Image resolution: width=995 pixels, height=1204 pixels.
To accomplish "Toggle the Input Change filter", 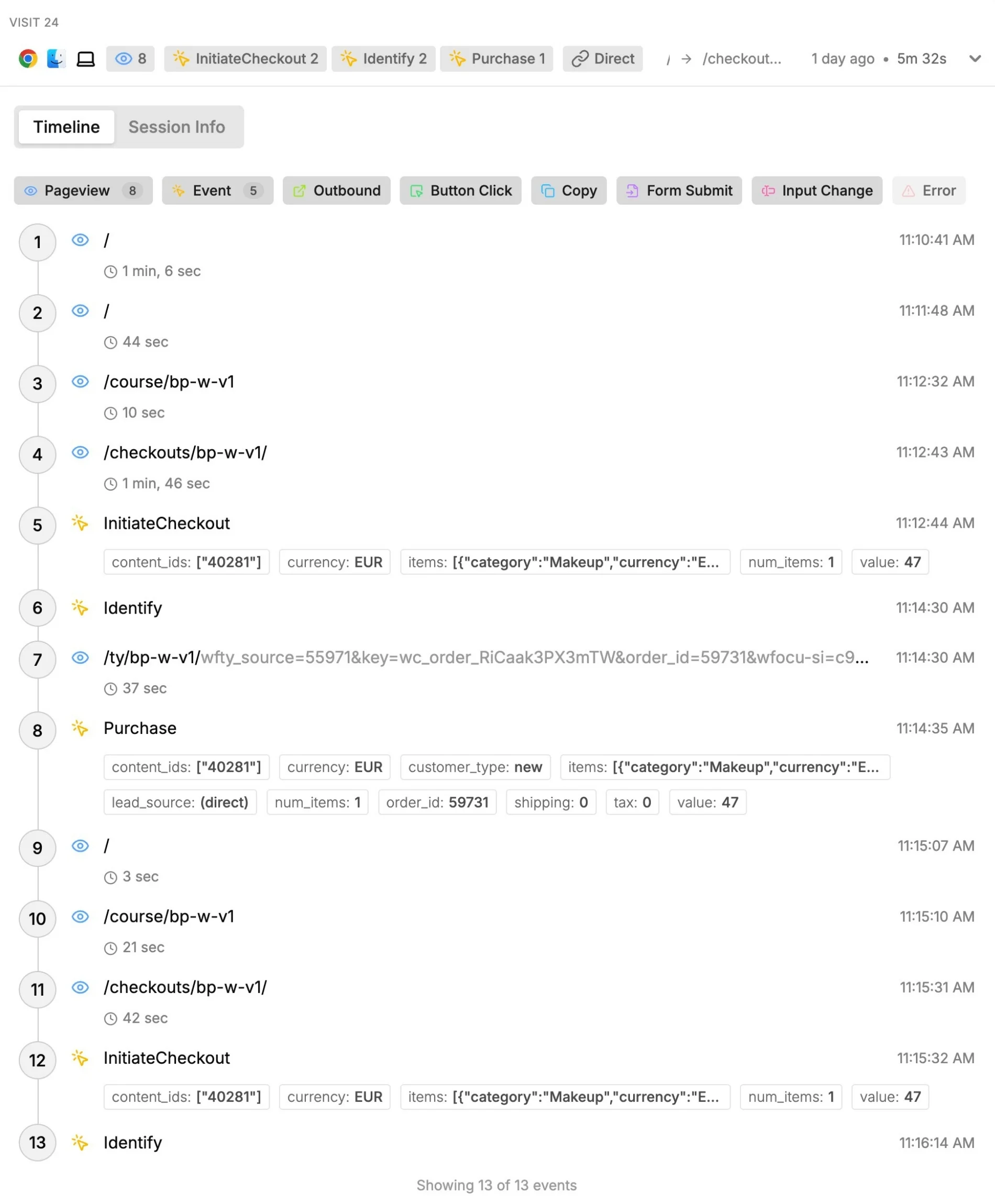I will click(817, 190).
